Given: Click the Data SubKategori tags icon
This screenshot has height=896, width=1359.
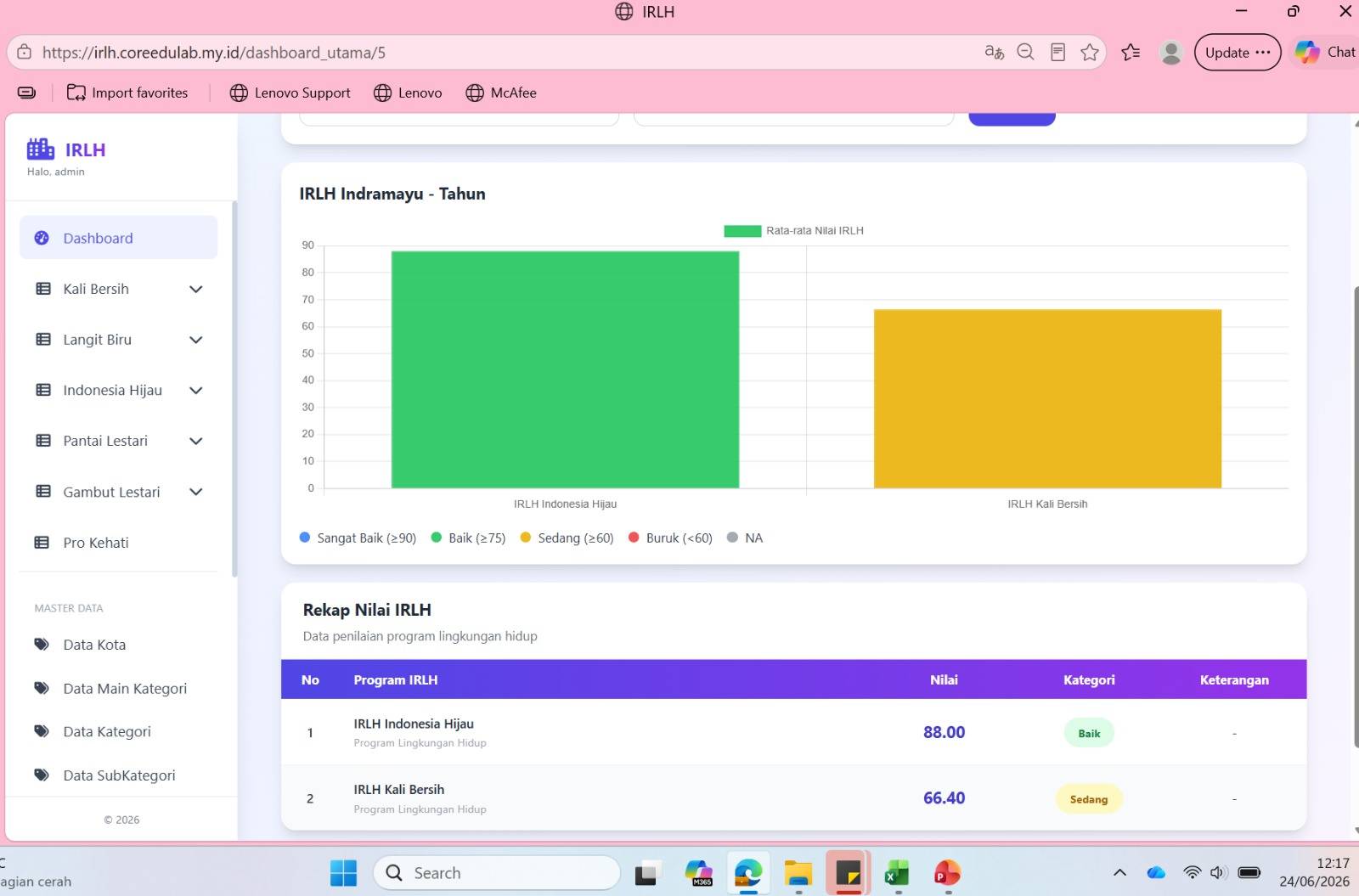Looking at the screenshot, I should [42, 775].
